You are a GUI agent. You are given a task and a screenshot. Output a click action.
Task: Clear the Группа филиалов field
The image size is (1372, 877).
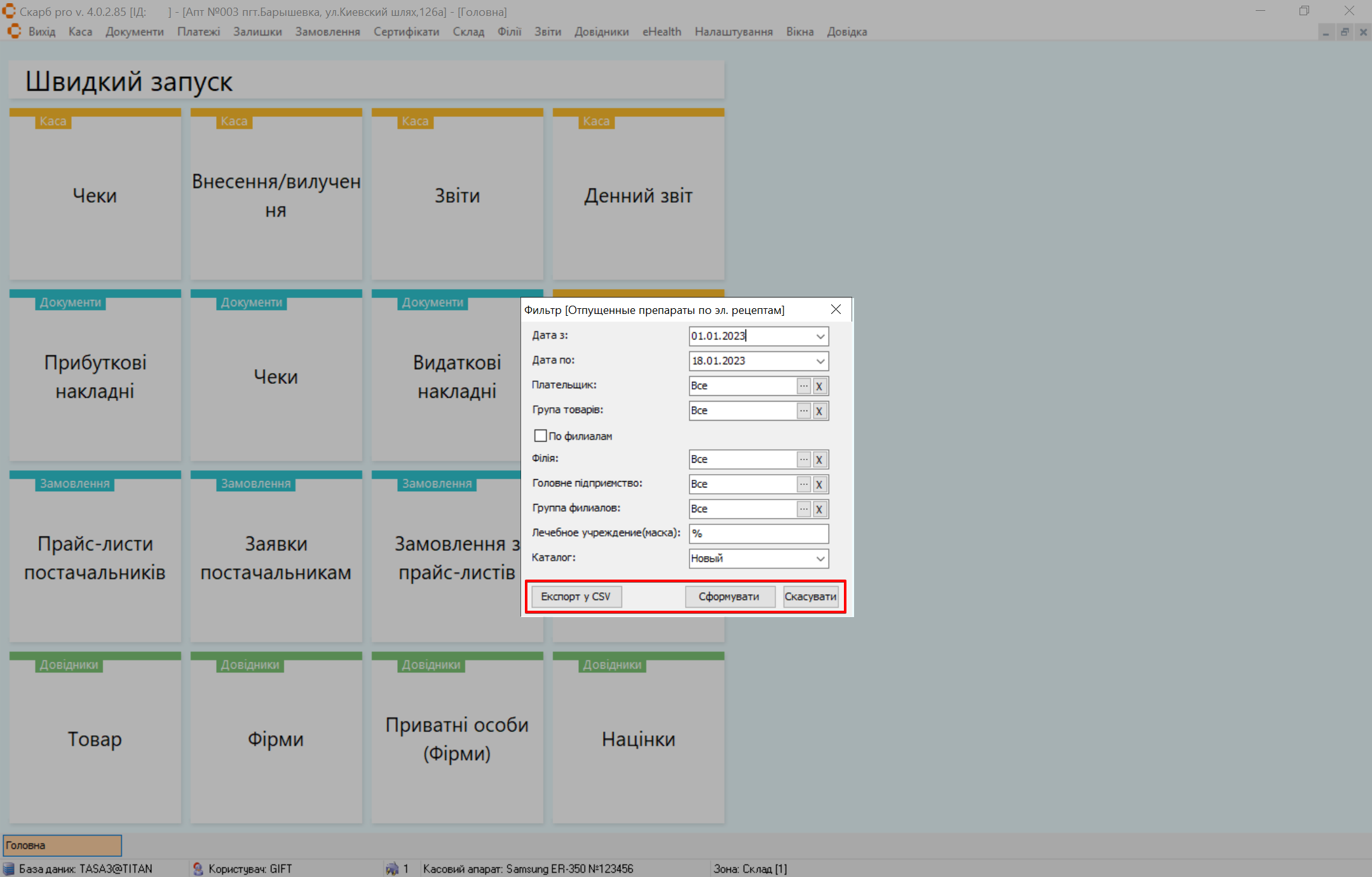[819, 509]
